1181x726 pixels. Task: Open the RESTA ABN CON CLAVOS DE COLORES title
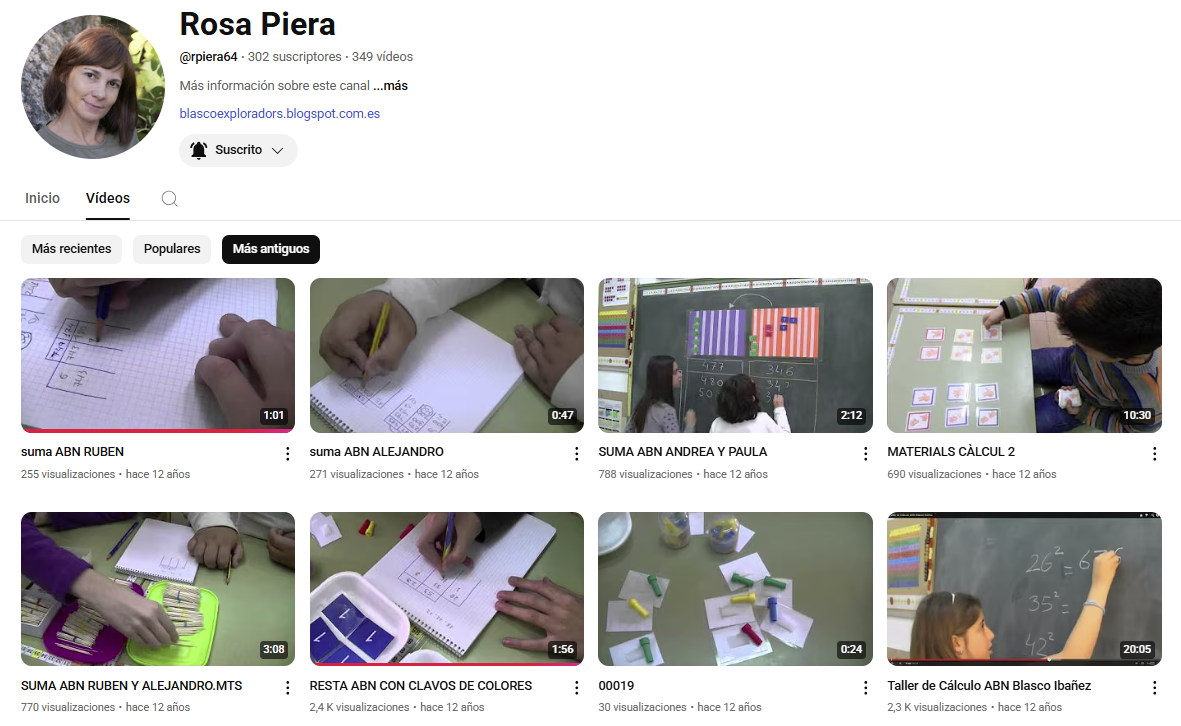point(420,686)
